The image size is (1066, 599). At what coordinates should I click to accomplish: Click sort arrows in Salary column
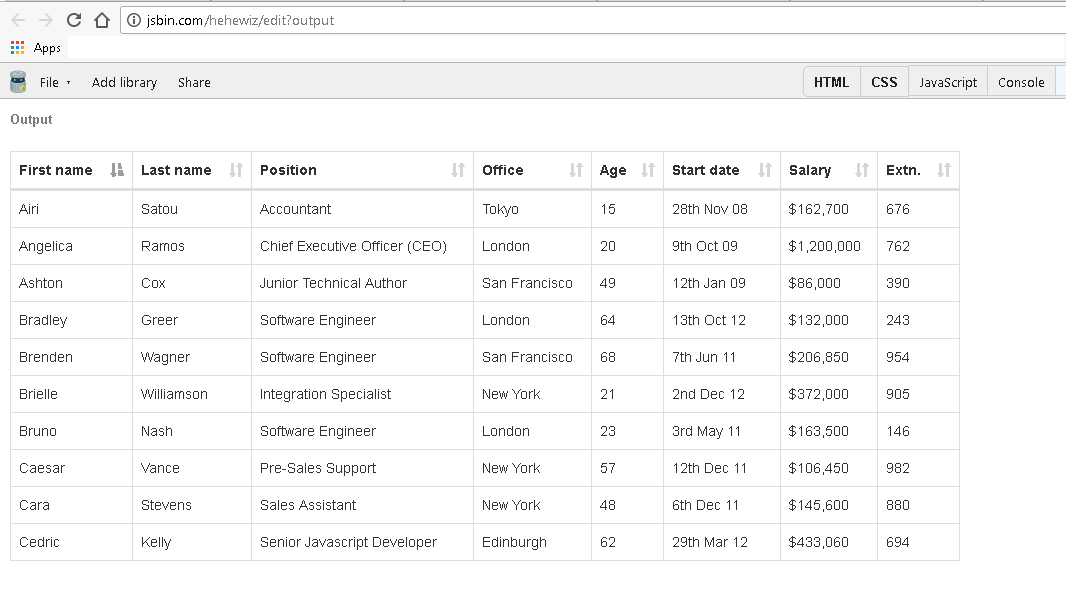click(862, 170)
